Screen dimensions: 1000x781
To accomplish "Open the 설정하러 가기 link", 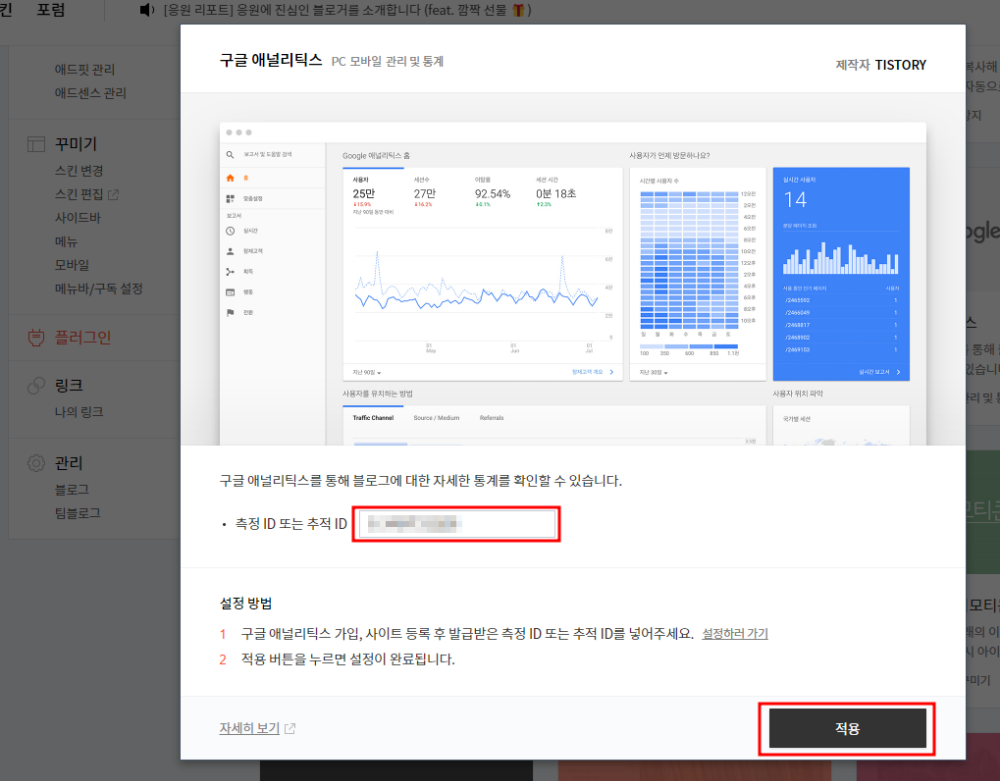I will [735, 634].
